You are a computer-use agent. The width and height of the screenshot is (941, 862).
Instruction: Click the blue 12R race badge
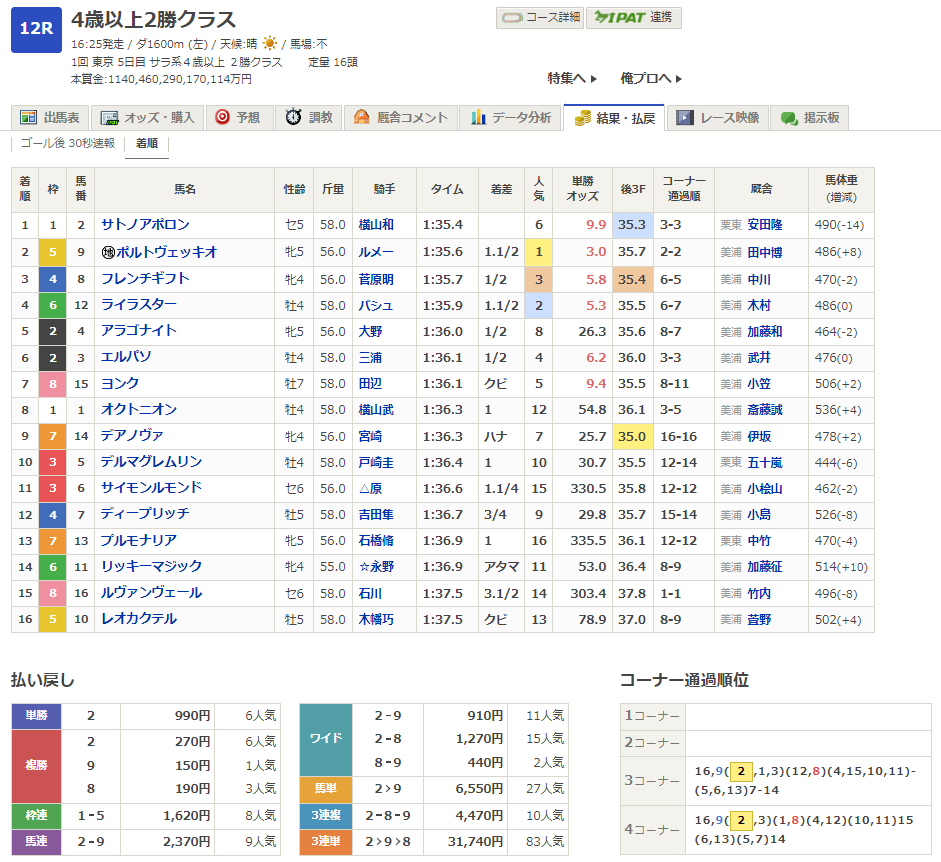36,28
